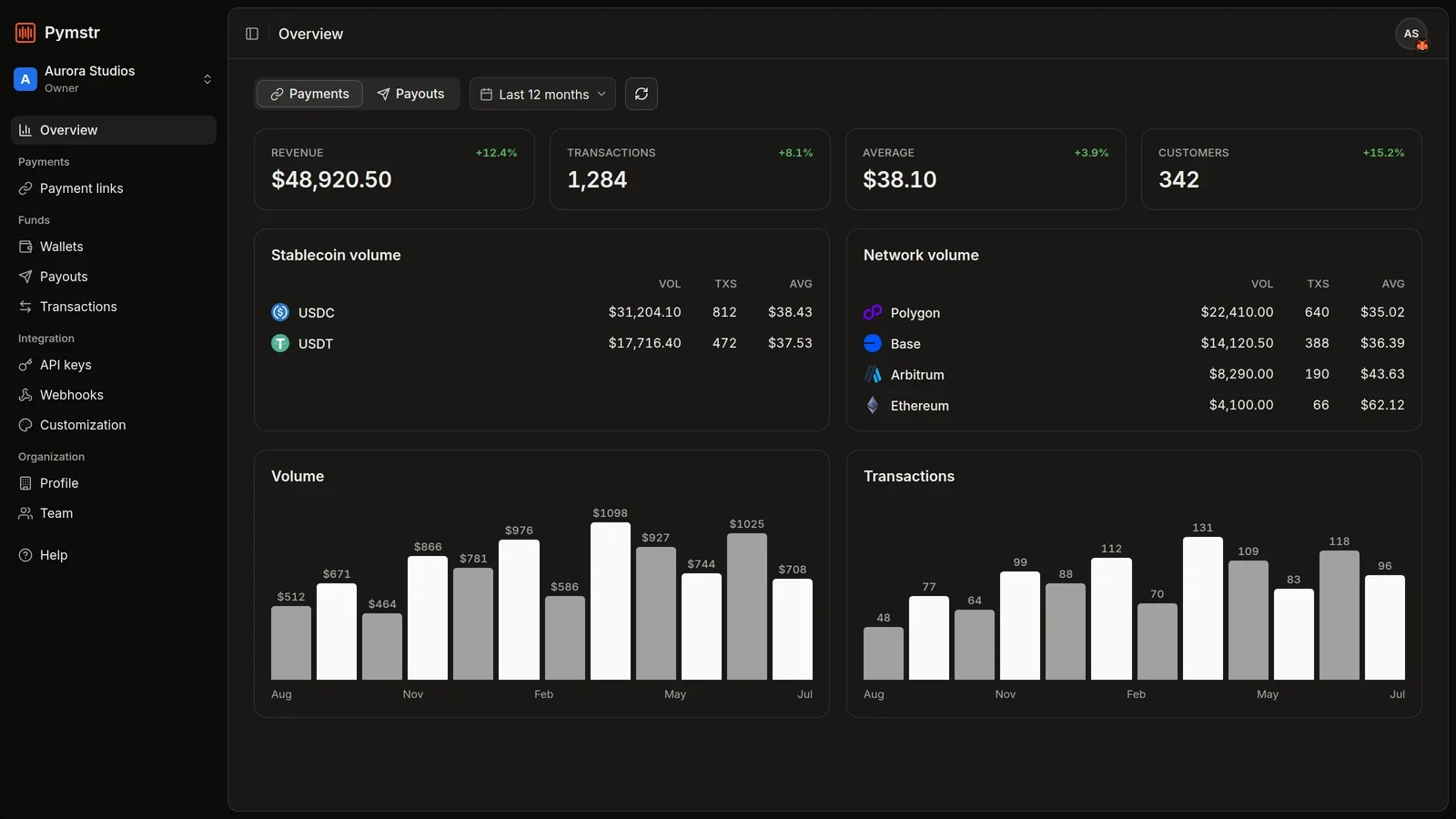Click Ethereum average $62.12
Image resolution: width=1456 pixels, height=819 pixels.
1382,405
